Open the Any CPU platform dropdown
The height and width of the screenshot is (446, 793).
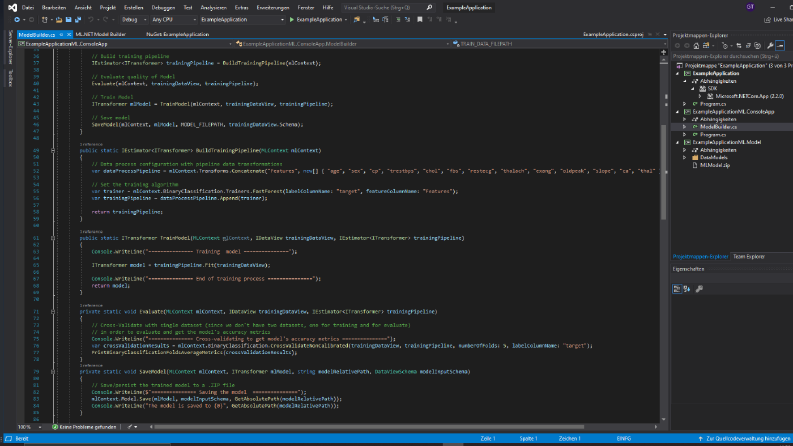pos(173,20)
